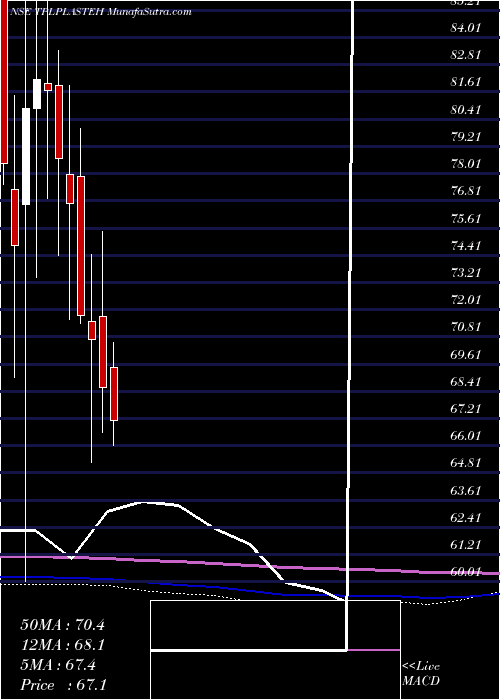Click the 5MA : 67.4 value
The height and width of the screenshot is (700, 500).
(58, 664)
